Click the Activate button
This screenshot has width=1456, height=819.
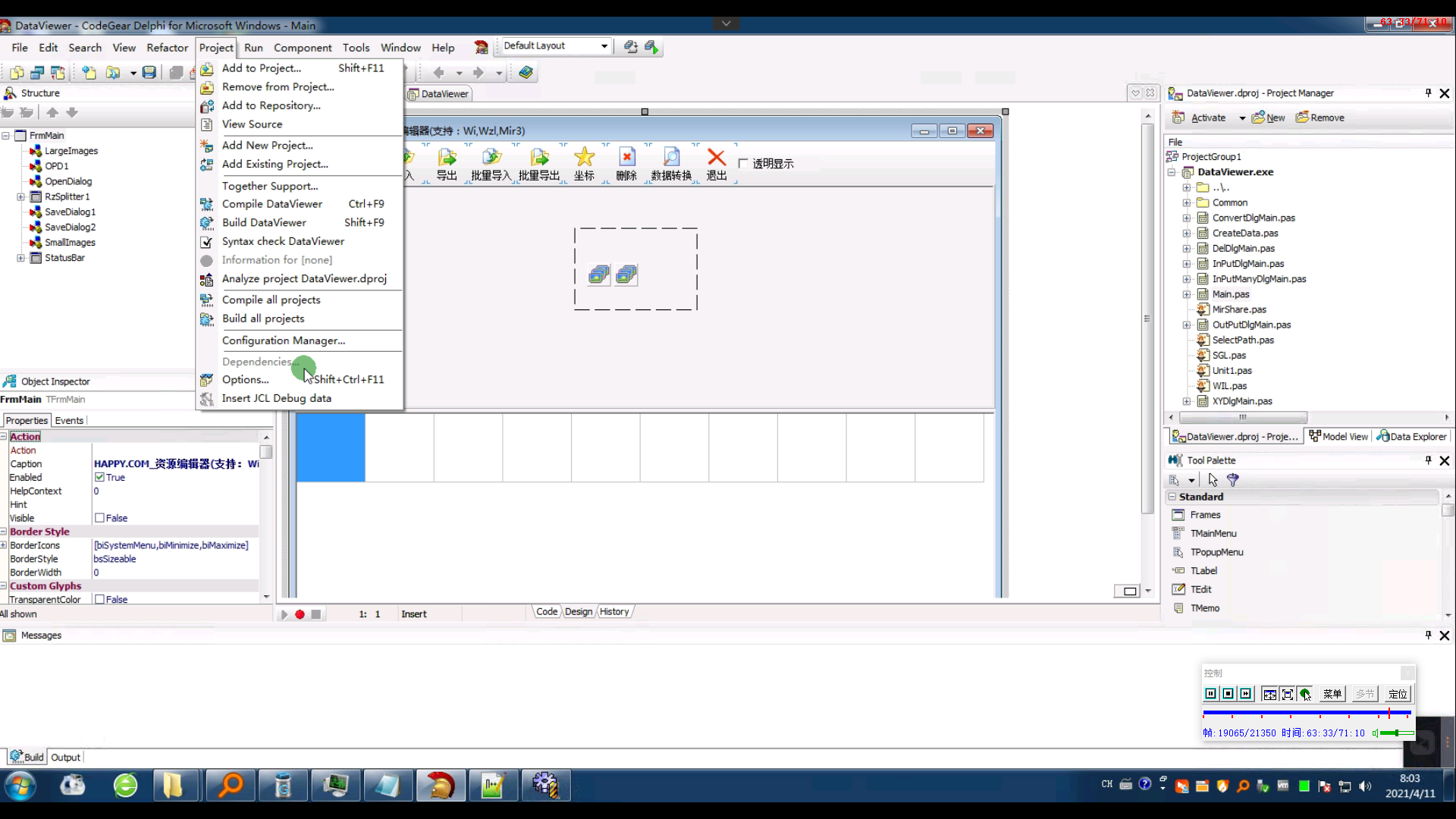coord(1200,118)
